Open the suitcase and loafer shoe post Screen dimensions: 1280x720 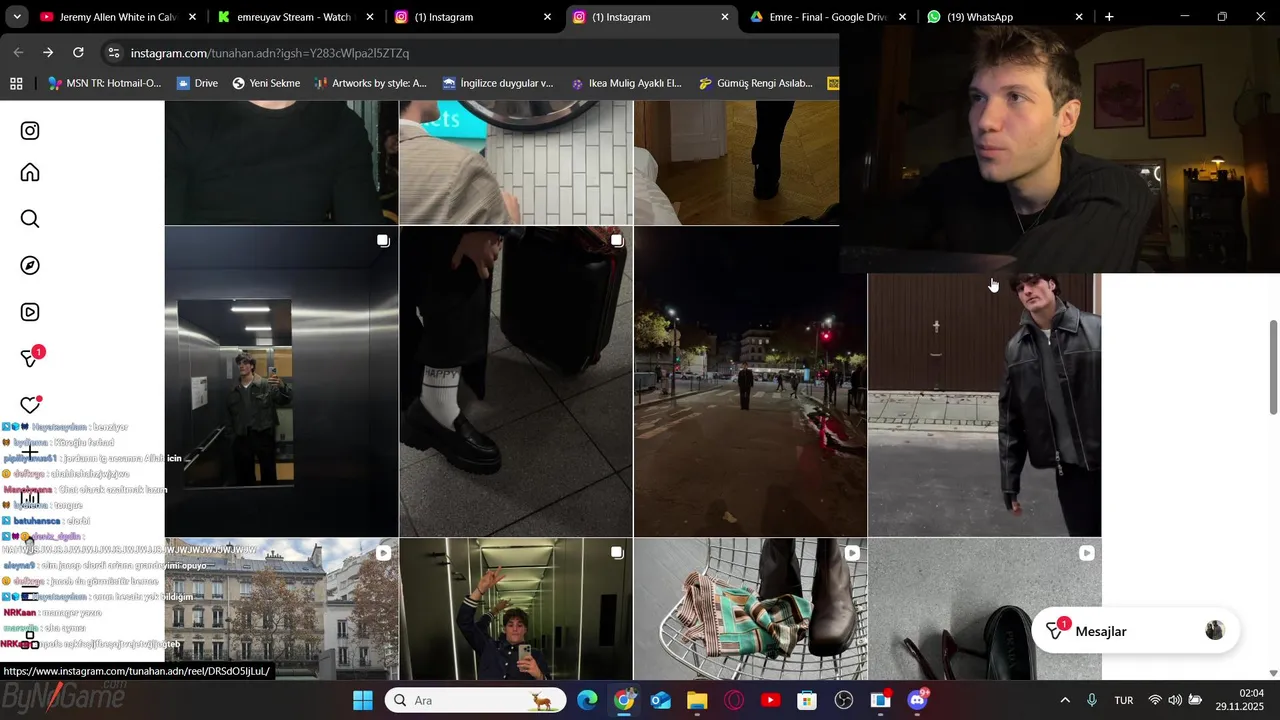pos(516,381)
